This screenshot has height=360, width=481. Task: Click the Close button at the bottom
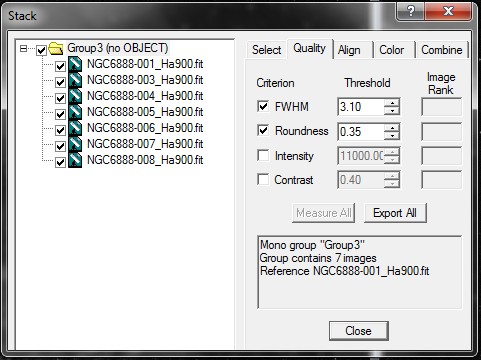(x=359, y=331)
